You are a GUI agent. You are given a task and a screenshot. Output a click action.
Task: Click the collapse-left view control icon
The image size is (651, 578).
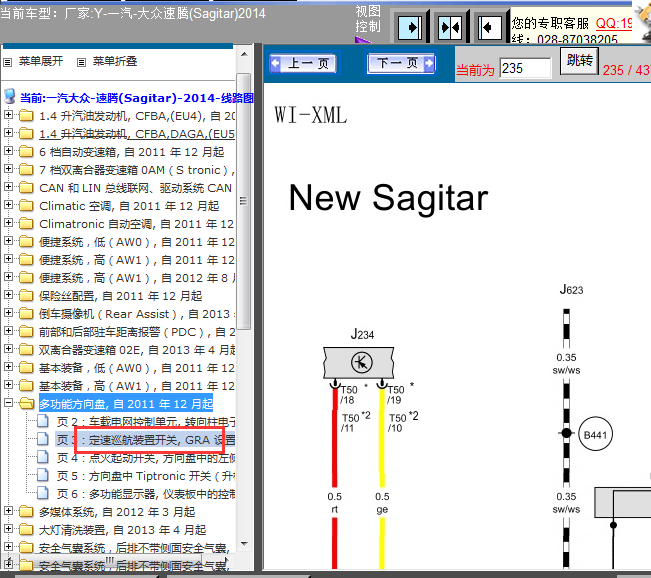(489, 28)
